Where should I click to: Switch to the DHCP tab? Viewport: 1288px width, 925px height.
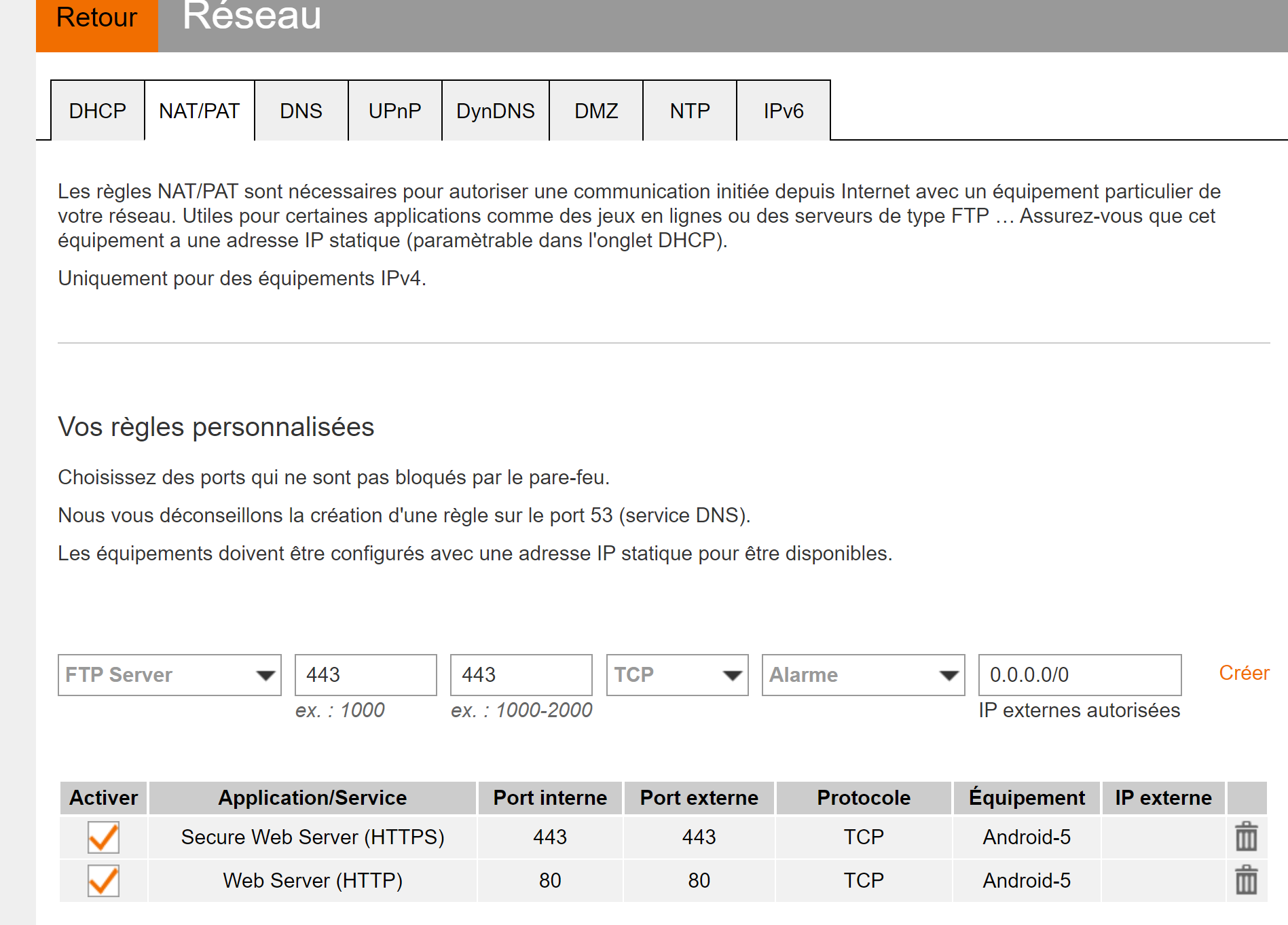pos(98,111)
